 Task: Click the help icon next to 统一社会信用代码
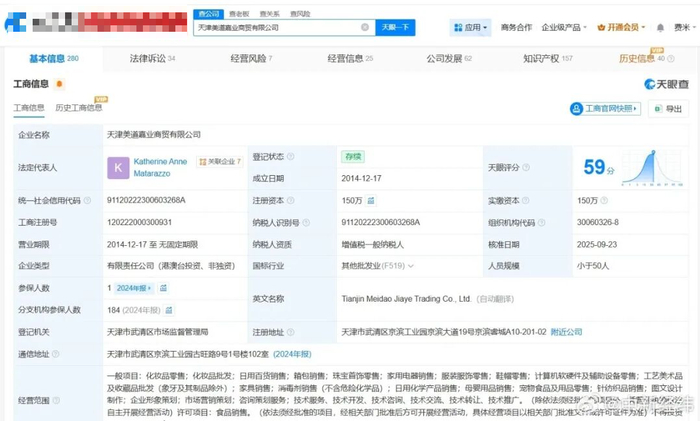(x=87, y=200)
